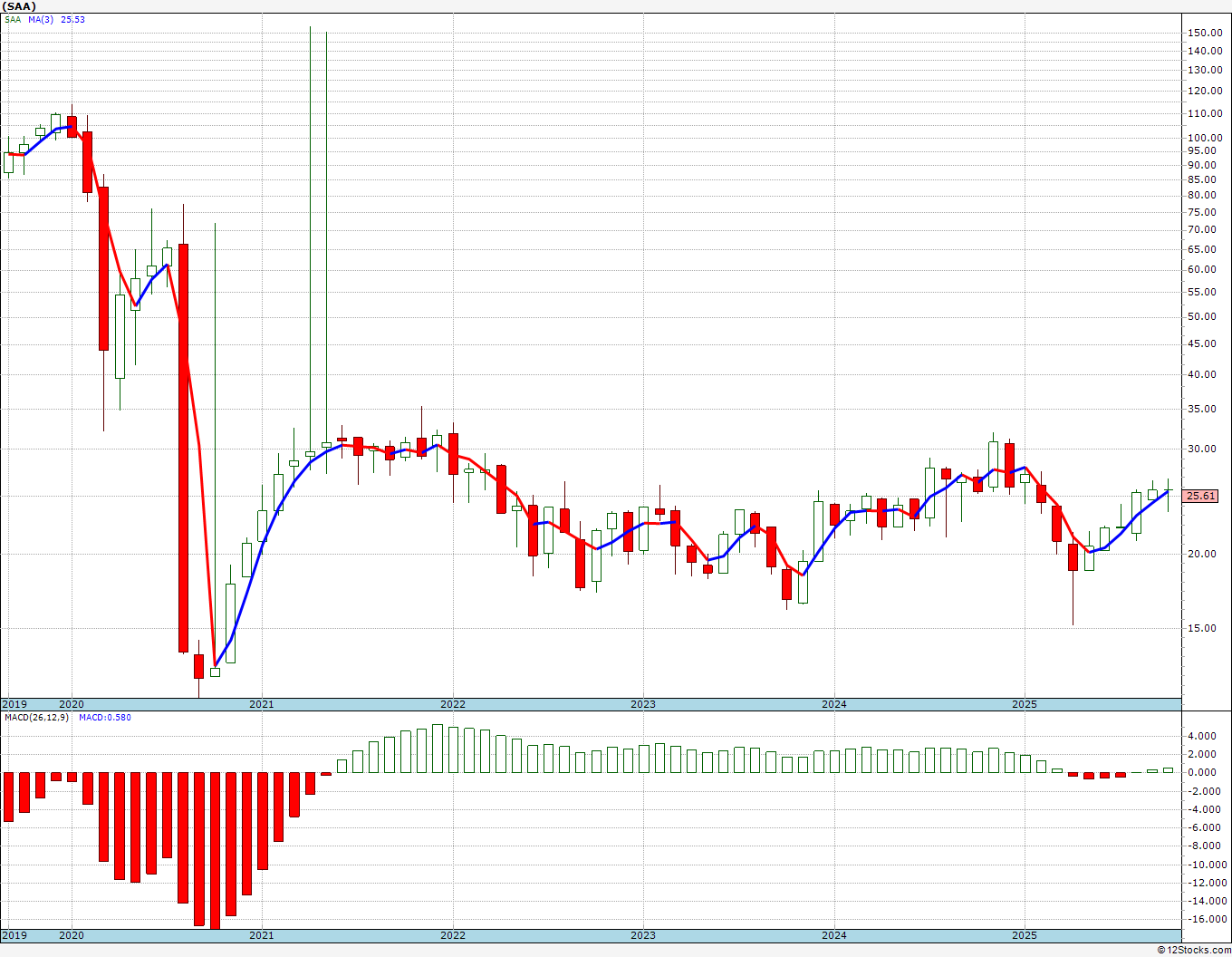
Task: Click 2019 on the MACD panel time axis
Action: click(x=14, y=935)
